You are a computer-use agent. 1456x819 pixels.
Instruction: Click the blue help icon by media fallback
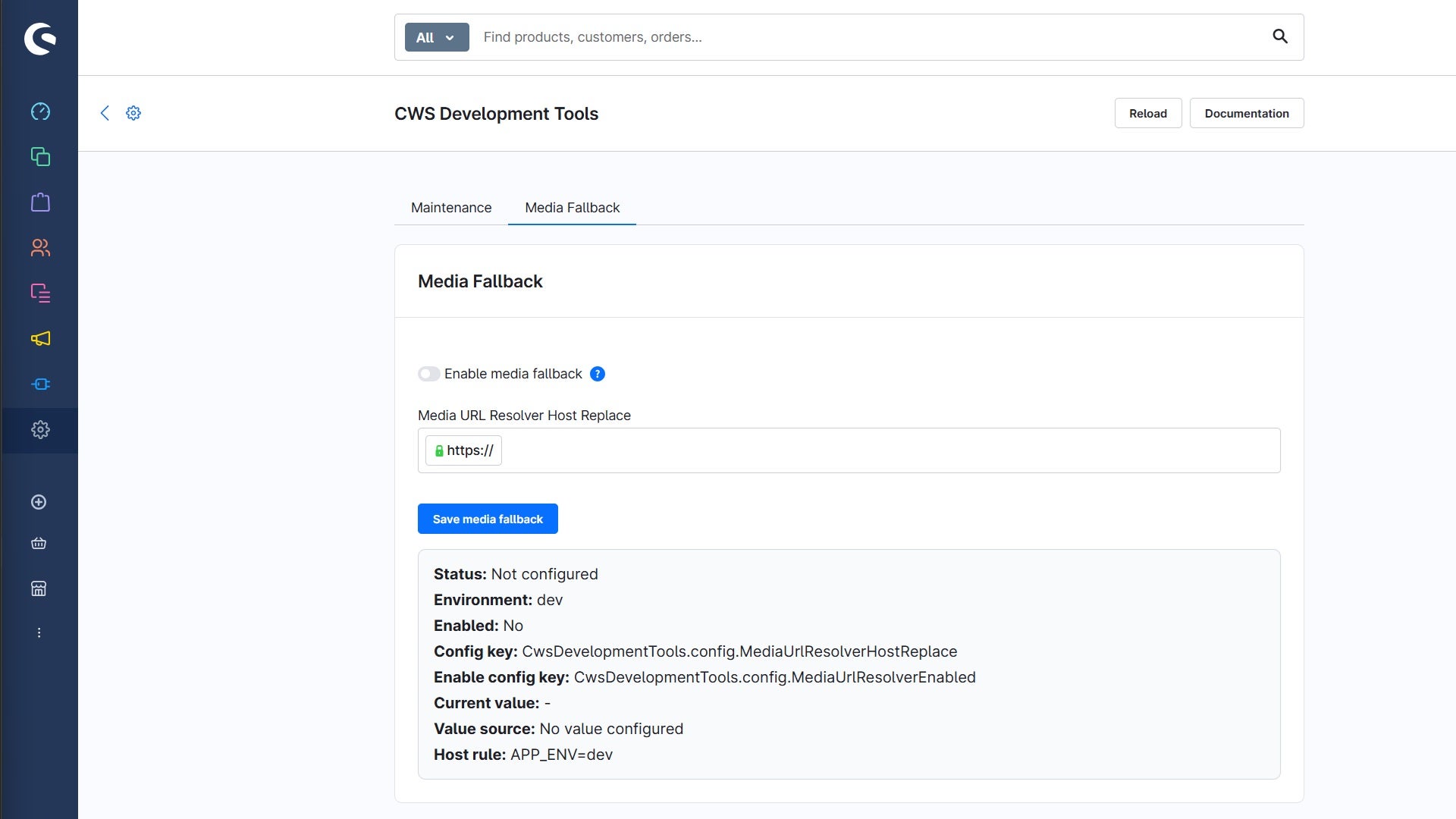tap(598, 374)
